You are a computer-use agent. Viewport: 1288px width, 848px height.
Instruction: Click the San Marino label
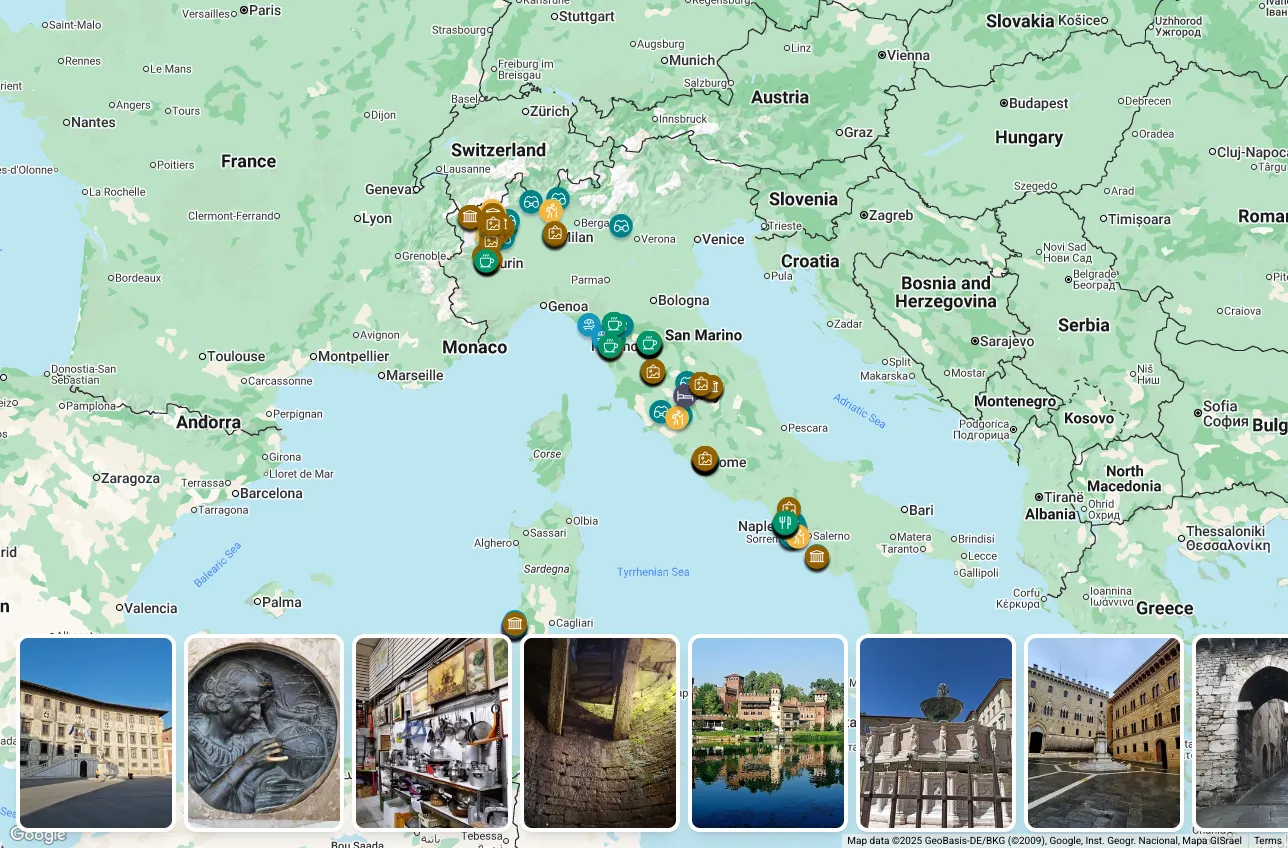[x=703, y=335]
